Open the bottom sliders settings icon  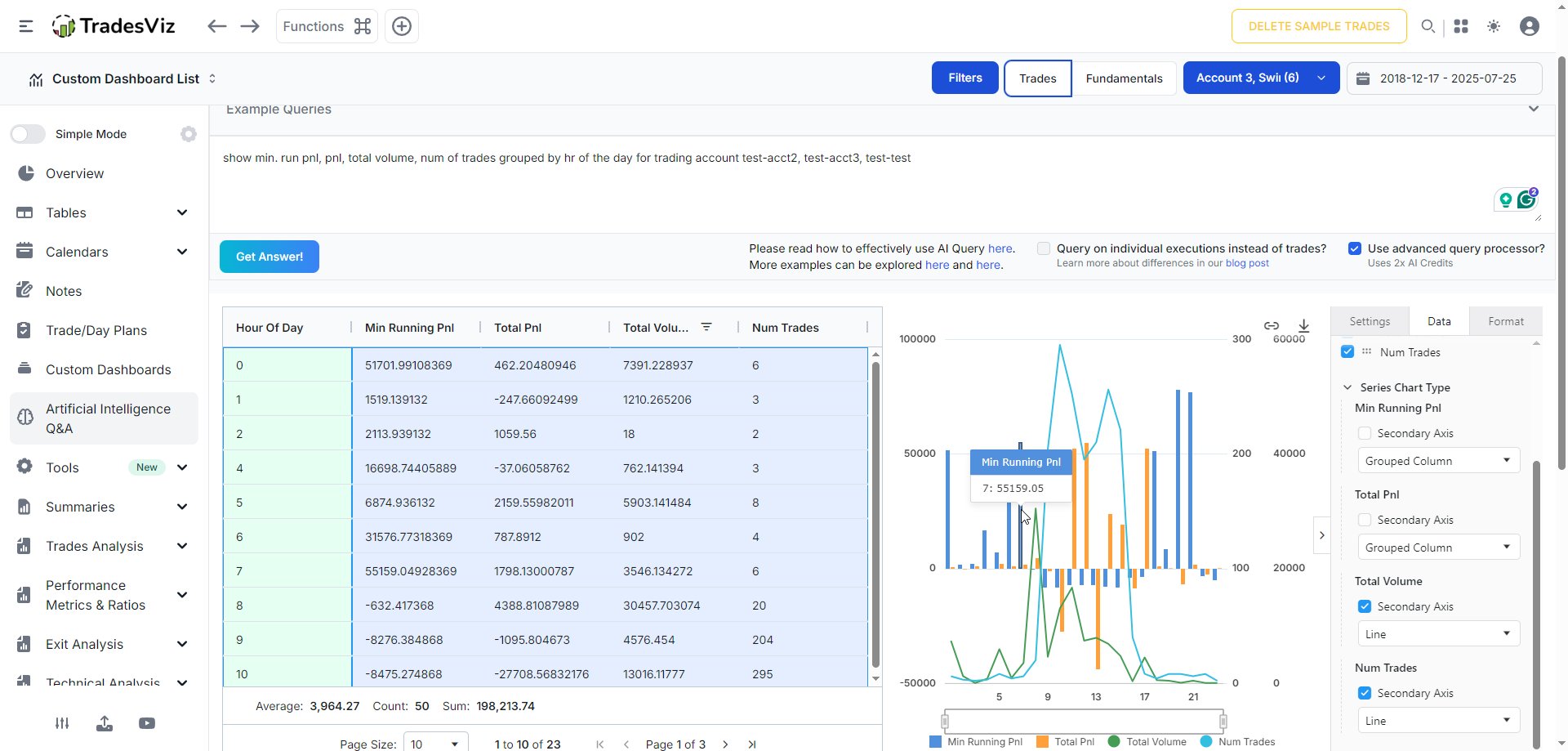62,723
